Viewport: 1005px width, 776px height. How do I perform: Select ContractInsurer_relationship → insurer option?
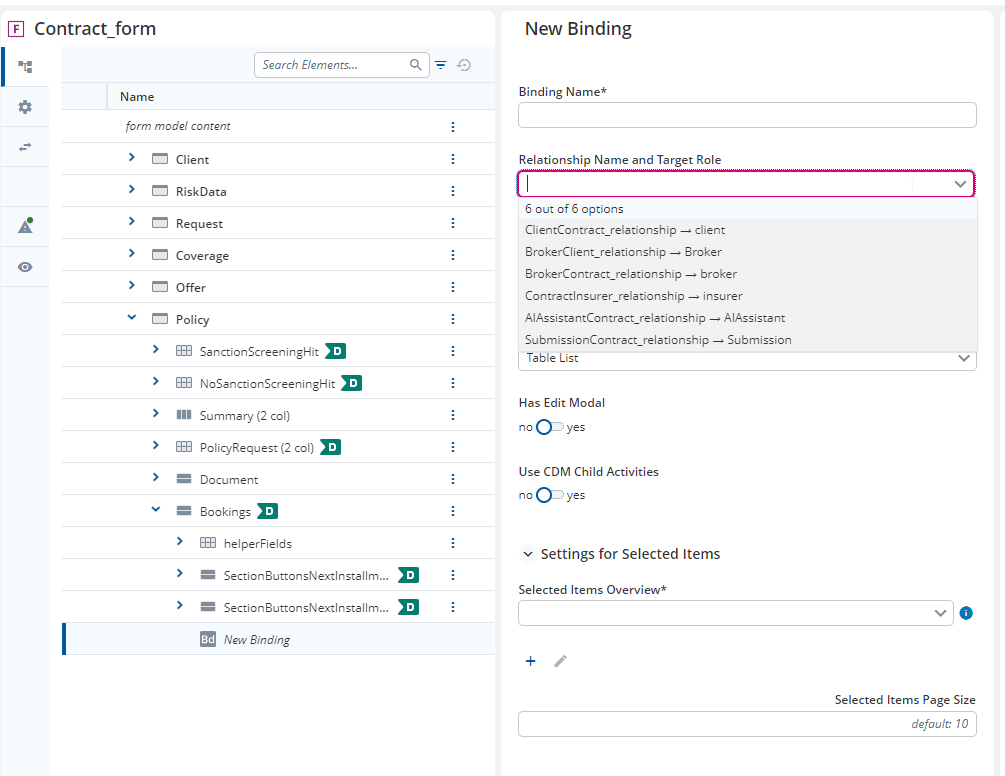[x=747, y=296]
